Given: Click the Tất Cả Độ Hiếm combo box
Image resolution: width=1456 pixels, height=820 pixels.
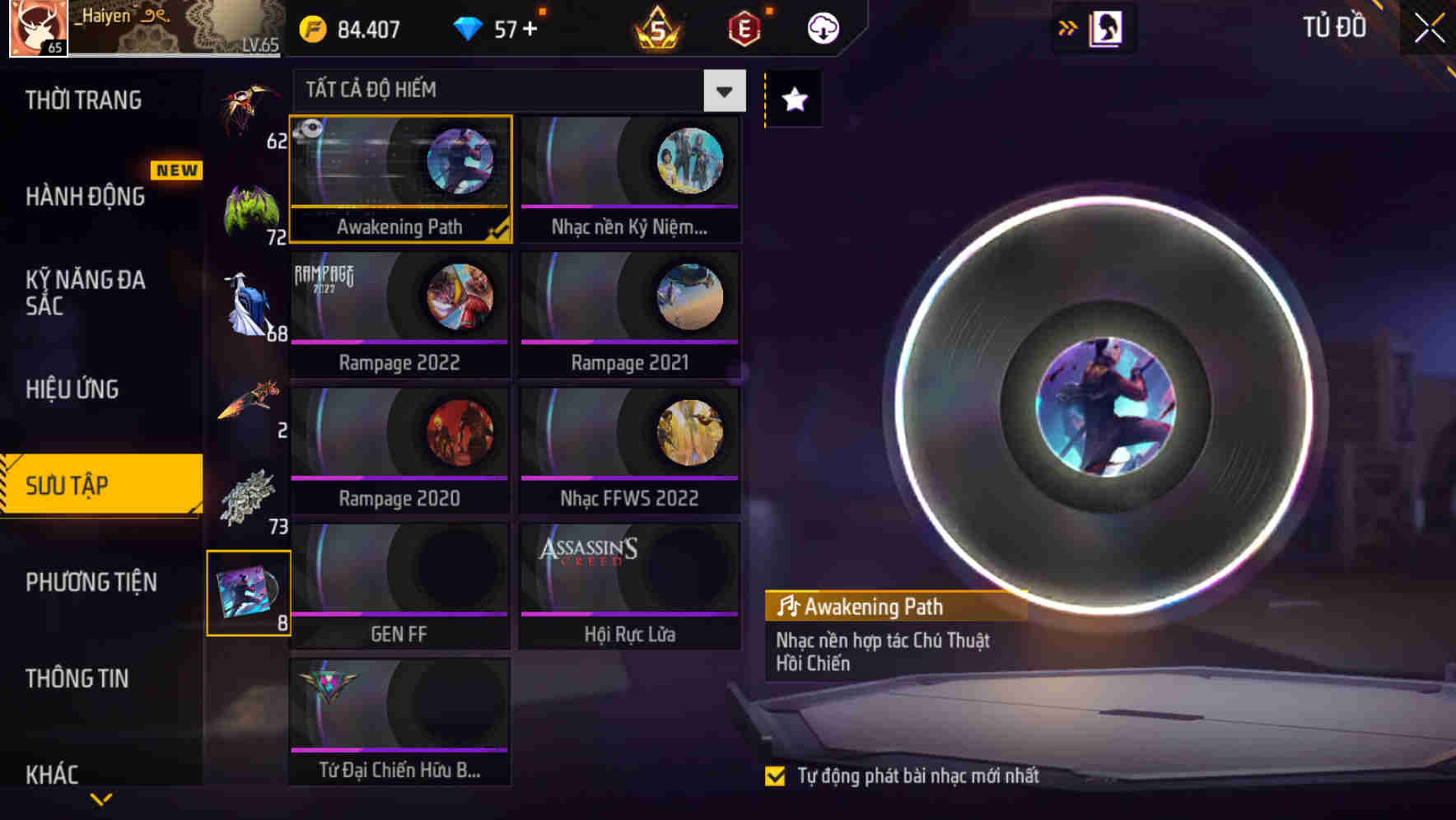Looking at the screenshot, I should coord(520,91).
